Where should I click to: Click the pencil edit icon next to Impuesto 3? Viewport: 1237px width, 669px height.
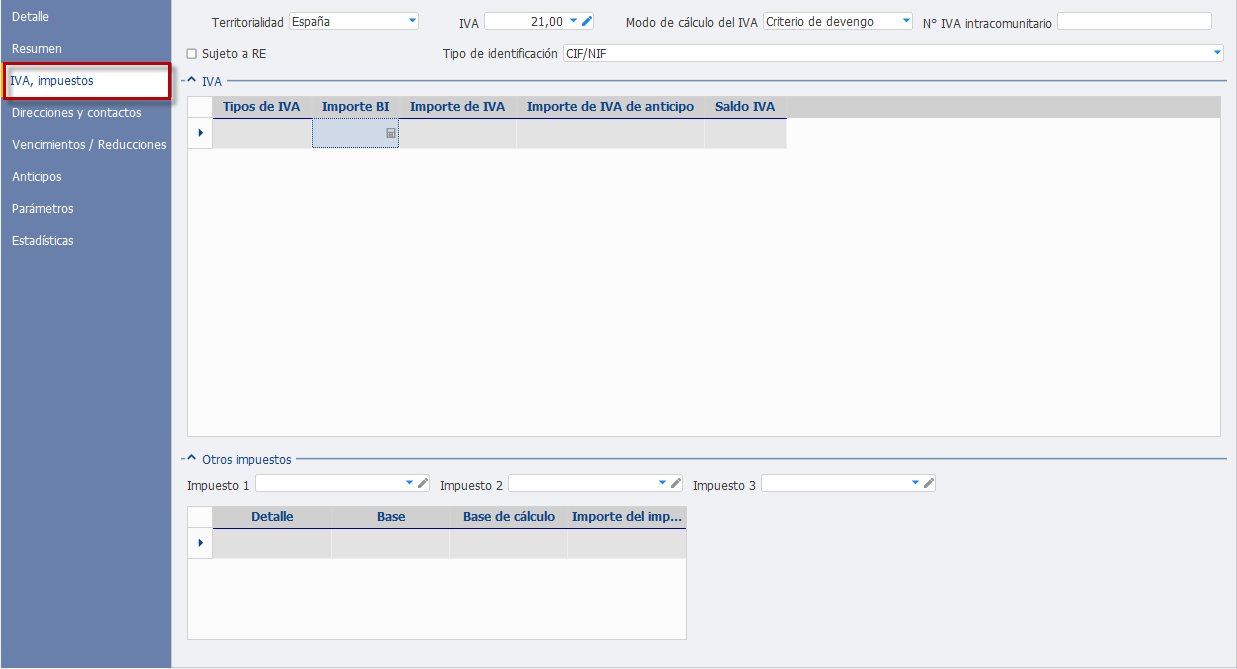pyautogui.click(x=929, y=483)
